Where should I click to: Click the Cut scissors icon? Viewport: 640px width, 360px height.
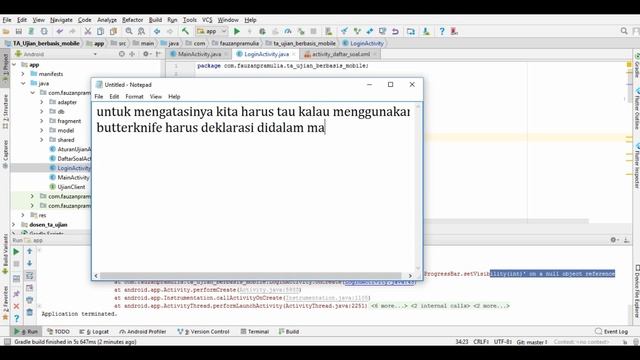click(87, 31)
